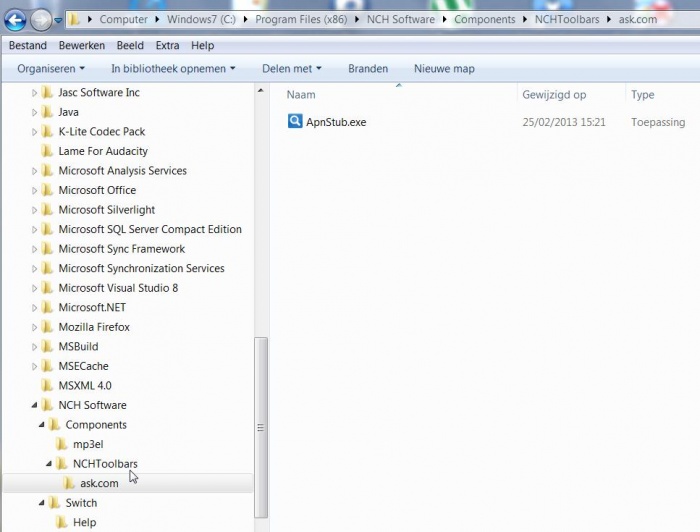Image resolution: width=700 pixels, height=532 pixels.
Task: Click the folder tree scroll-up arrow
Action: pyautogui.click(x=261, y=91)
